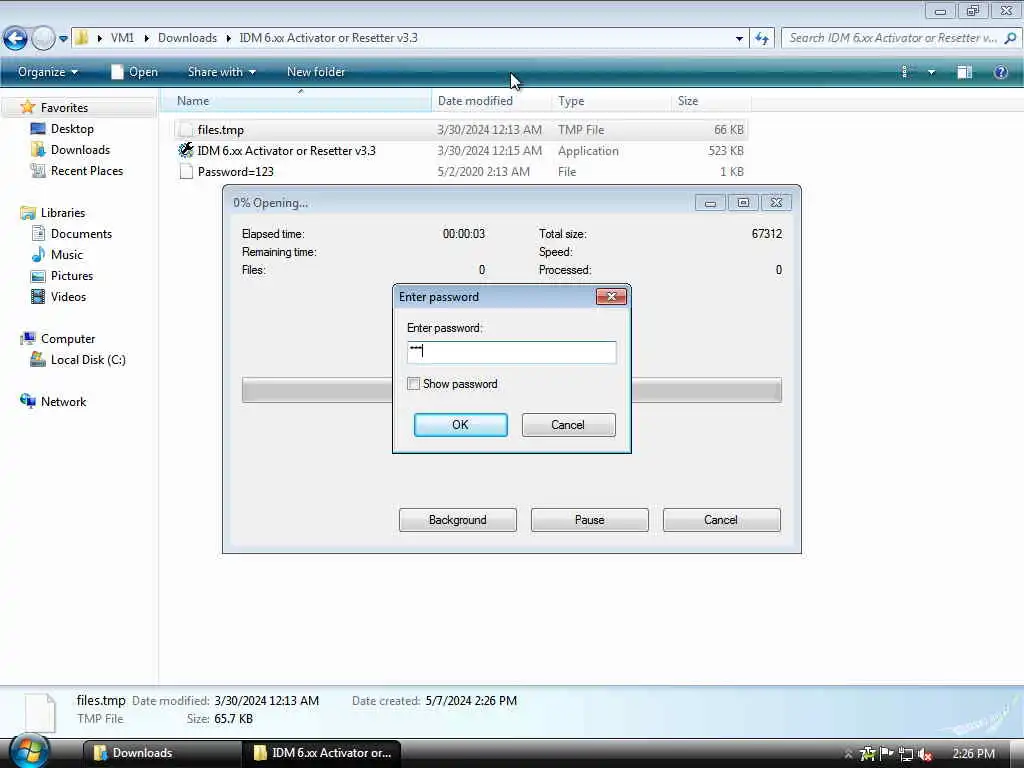Open the 2:26 PM taskbar clock
Image resolution: width=1024 pixels, height=768 pixels.
(974, 754)
